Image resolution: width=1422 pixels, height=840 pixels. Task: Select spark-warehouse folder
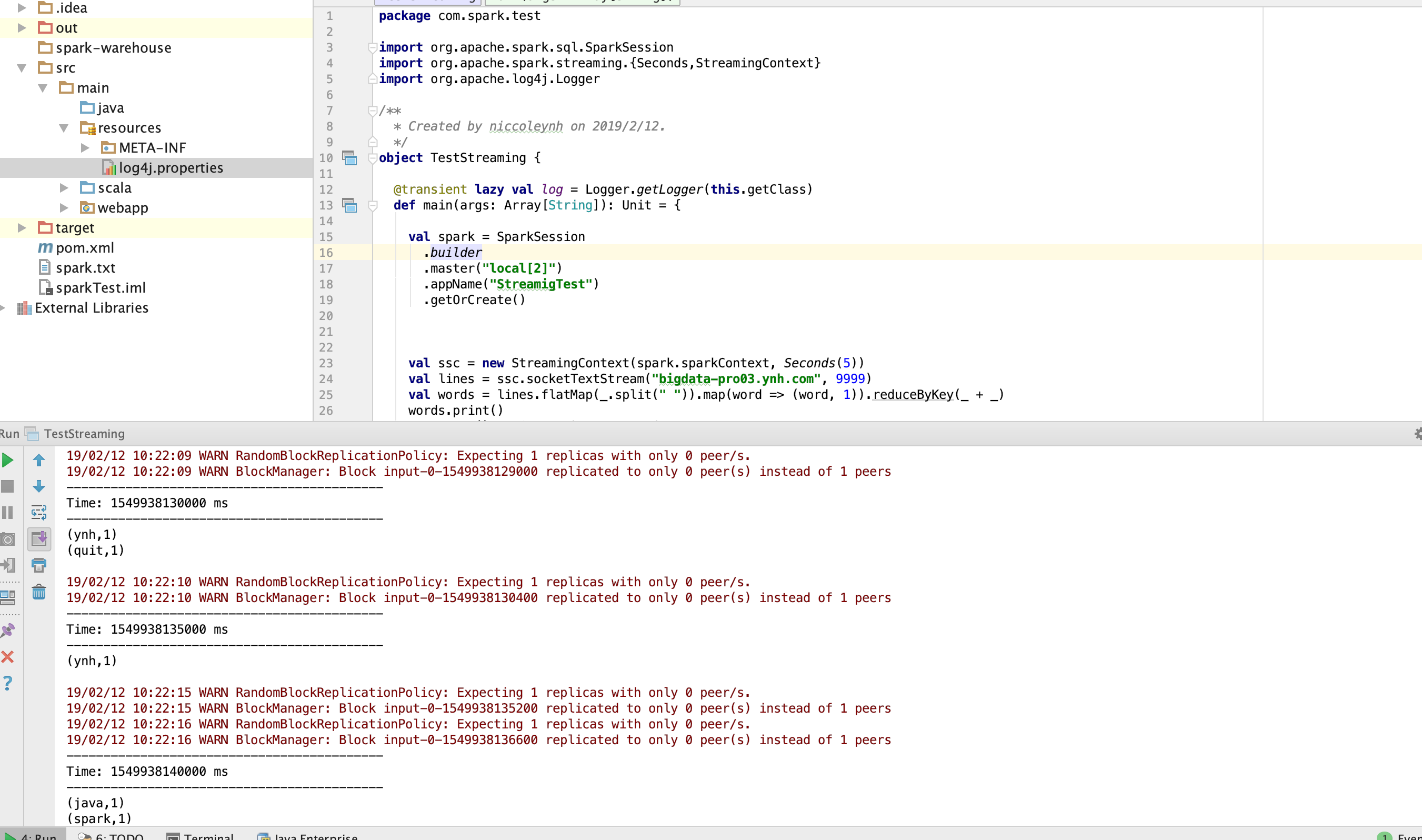113,47
